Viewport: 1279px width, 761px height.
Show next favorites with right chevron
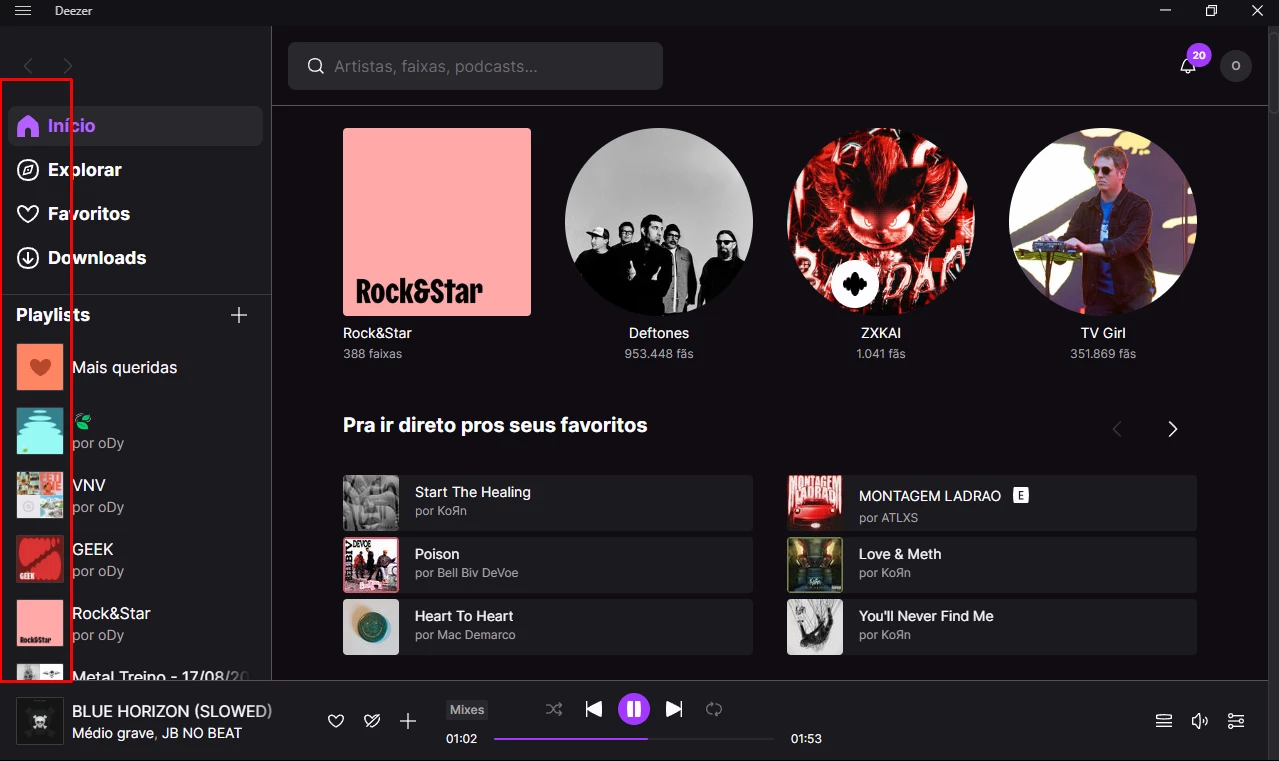pyautogui.click(x=1173, y=429)
